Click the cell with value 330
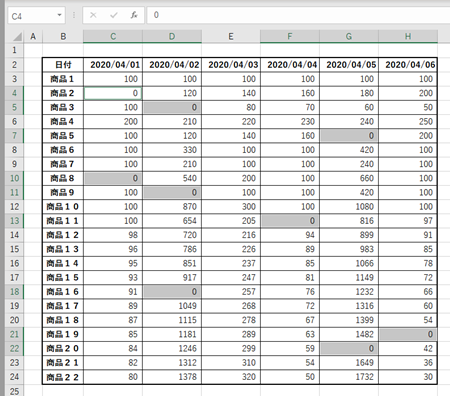Viewport: 450px width, 396px height. coord(172,150)
